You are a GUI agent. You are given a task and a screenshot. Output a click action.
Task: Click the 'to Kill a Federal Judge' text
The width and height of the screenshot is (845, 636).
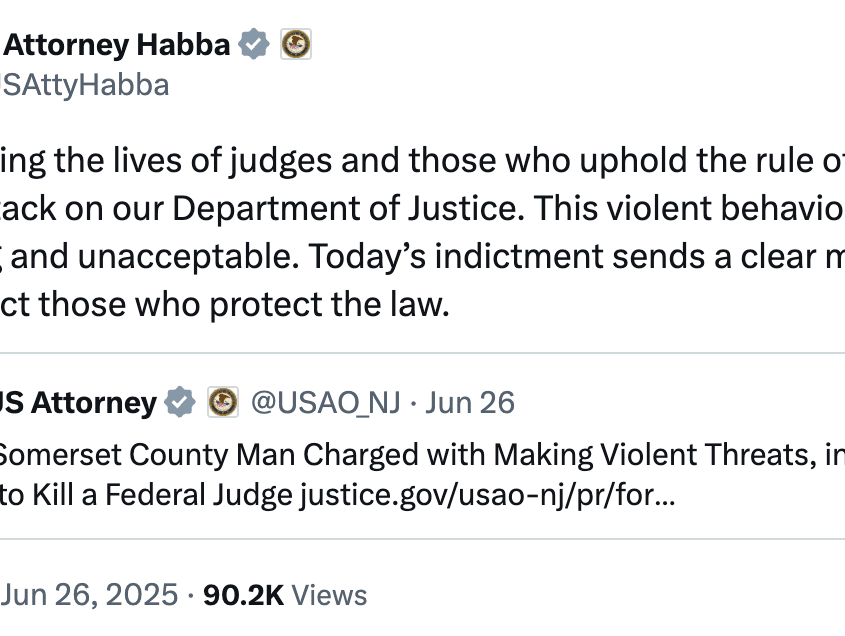click(x=146, y=495)
